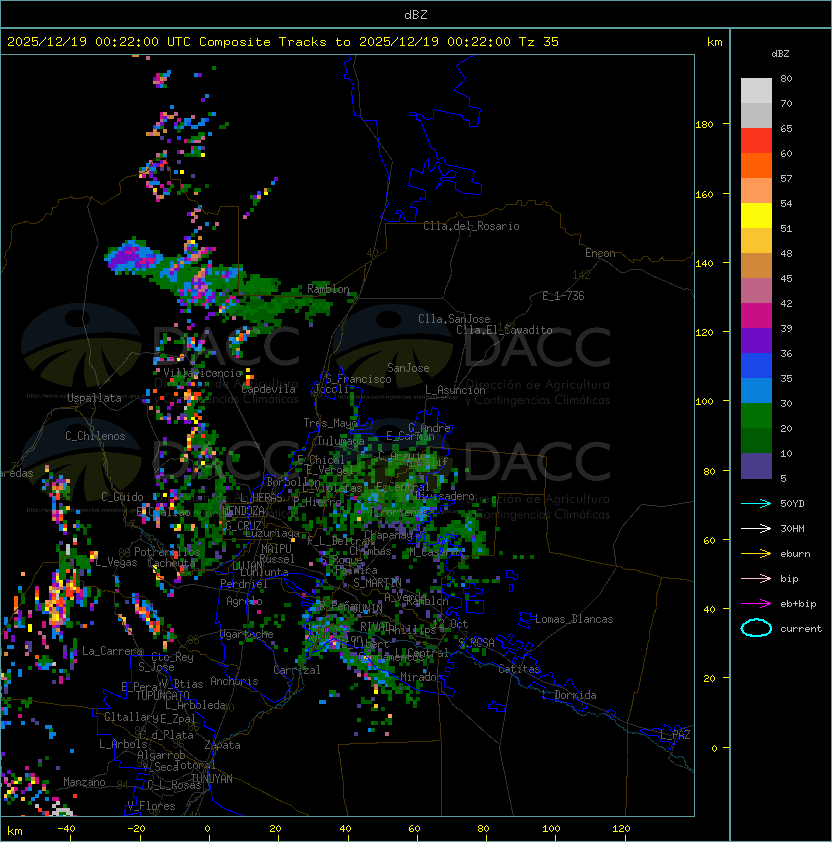Click the 'Uspallata' map label
The image size is (832, 842).
[x=94, y=398]
